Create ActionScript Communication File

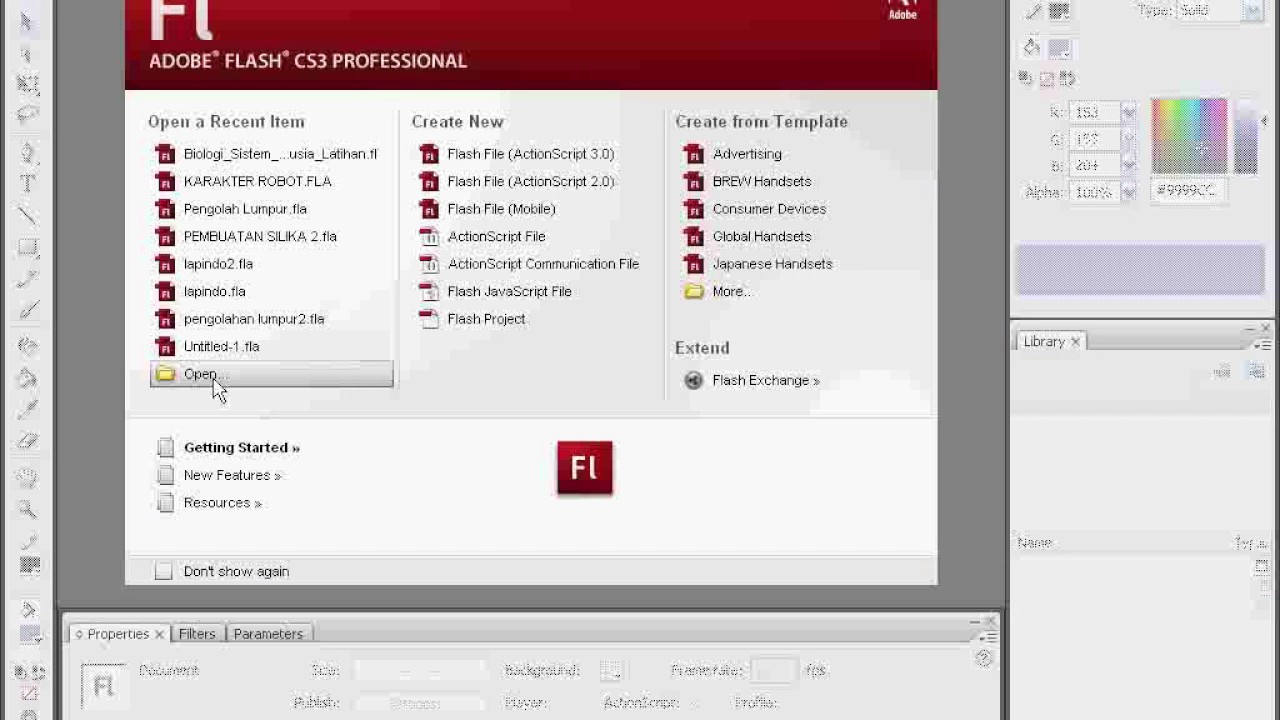pyautogui.click(x=543, y=264)
